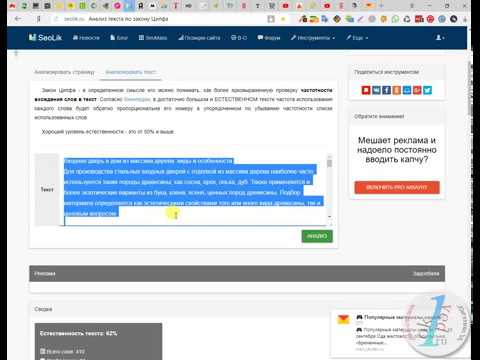Expand the Еще dropdown menu

[x=357, y=38]
